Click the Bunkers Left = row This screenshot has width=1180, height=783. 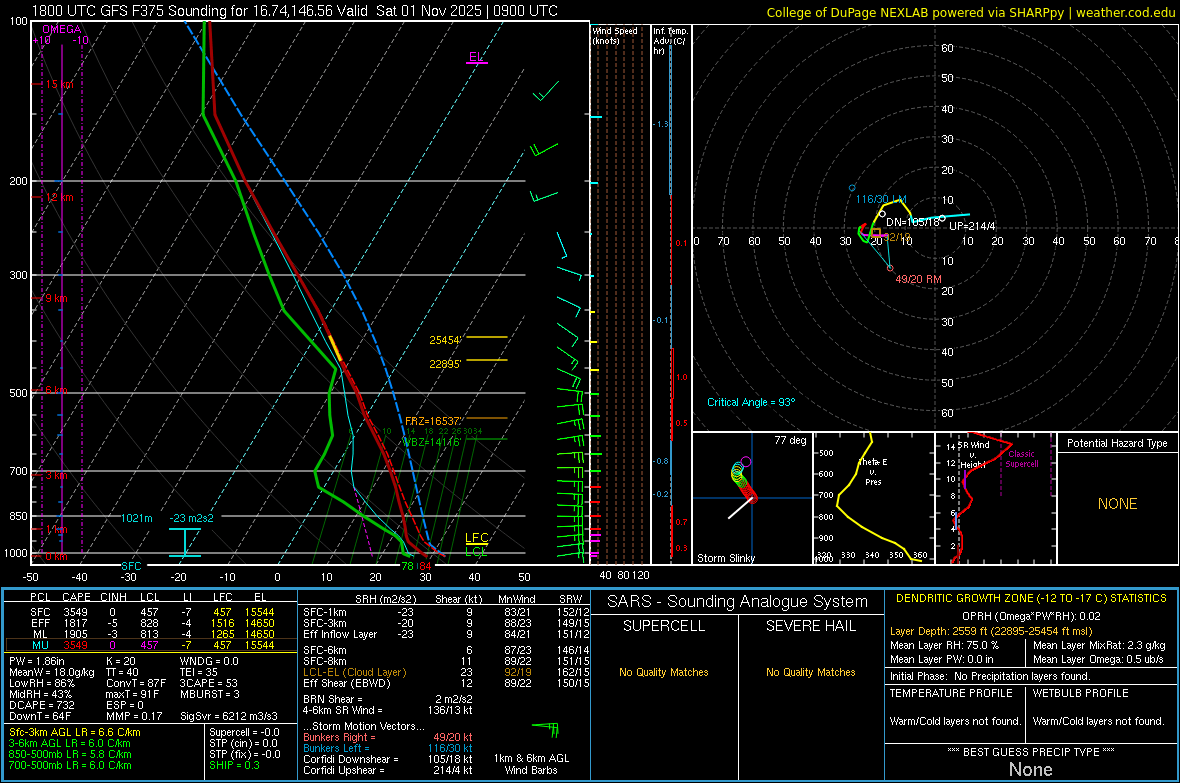(x=388, y=748)
